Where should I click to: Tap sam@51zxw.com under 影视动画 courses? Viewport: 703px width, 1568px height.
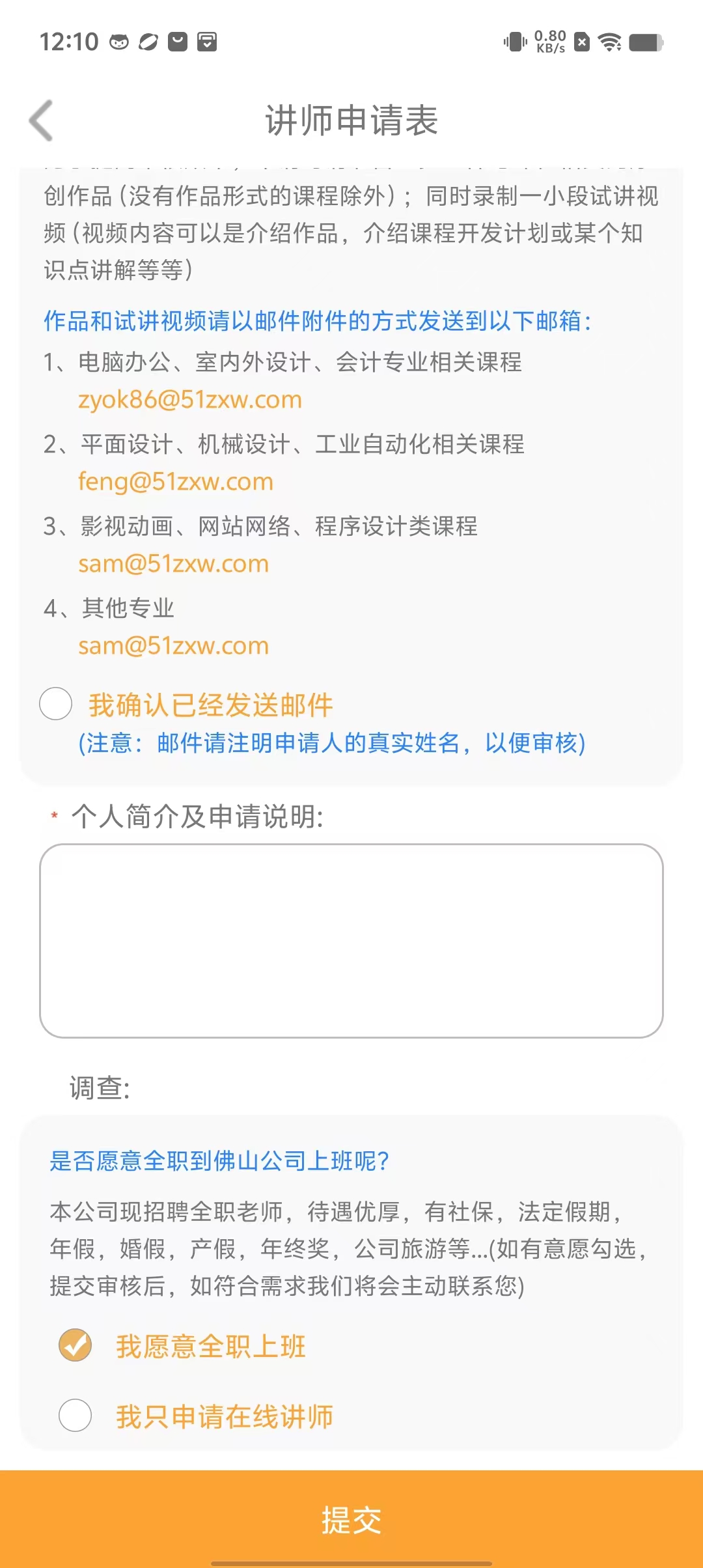point(173,564)
